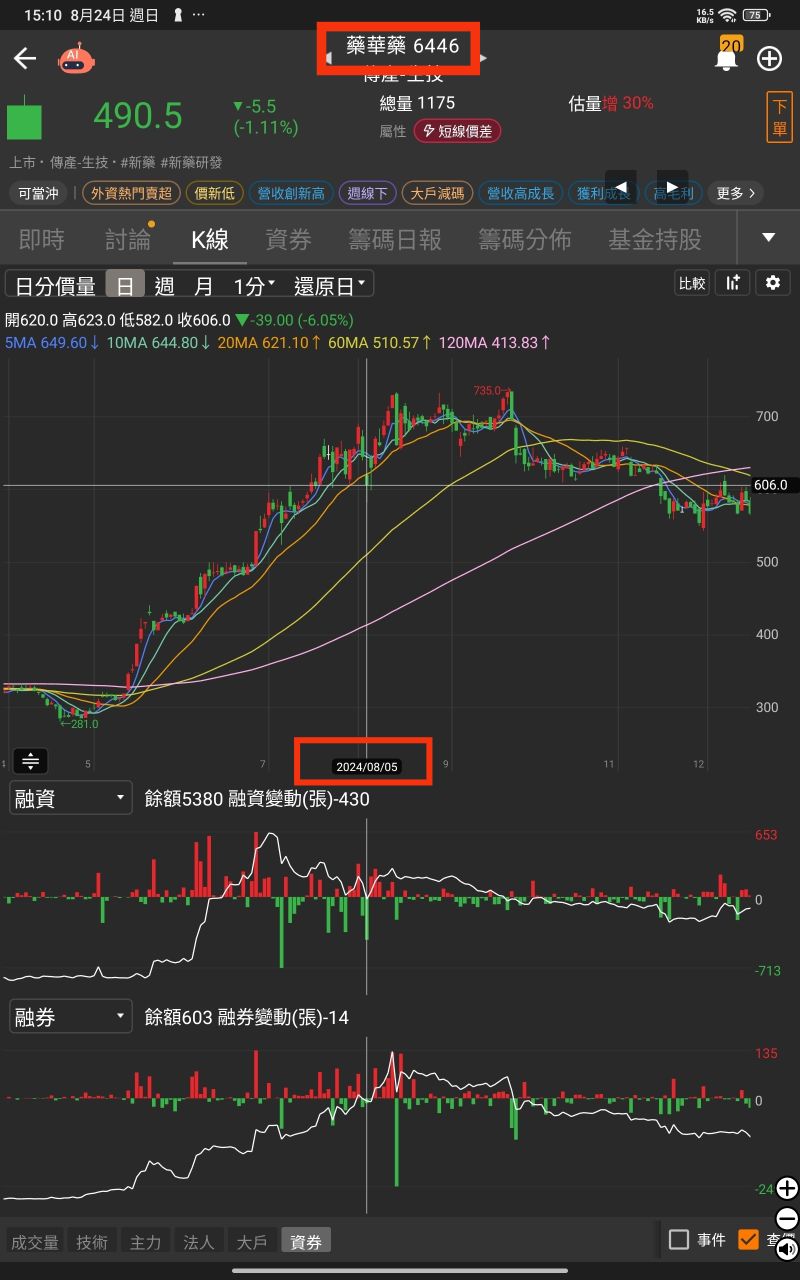Screen dimensions: 800x1280
Task: Open the 還原日 dropdown
Action: (330, 286)
